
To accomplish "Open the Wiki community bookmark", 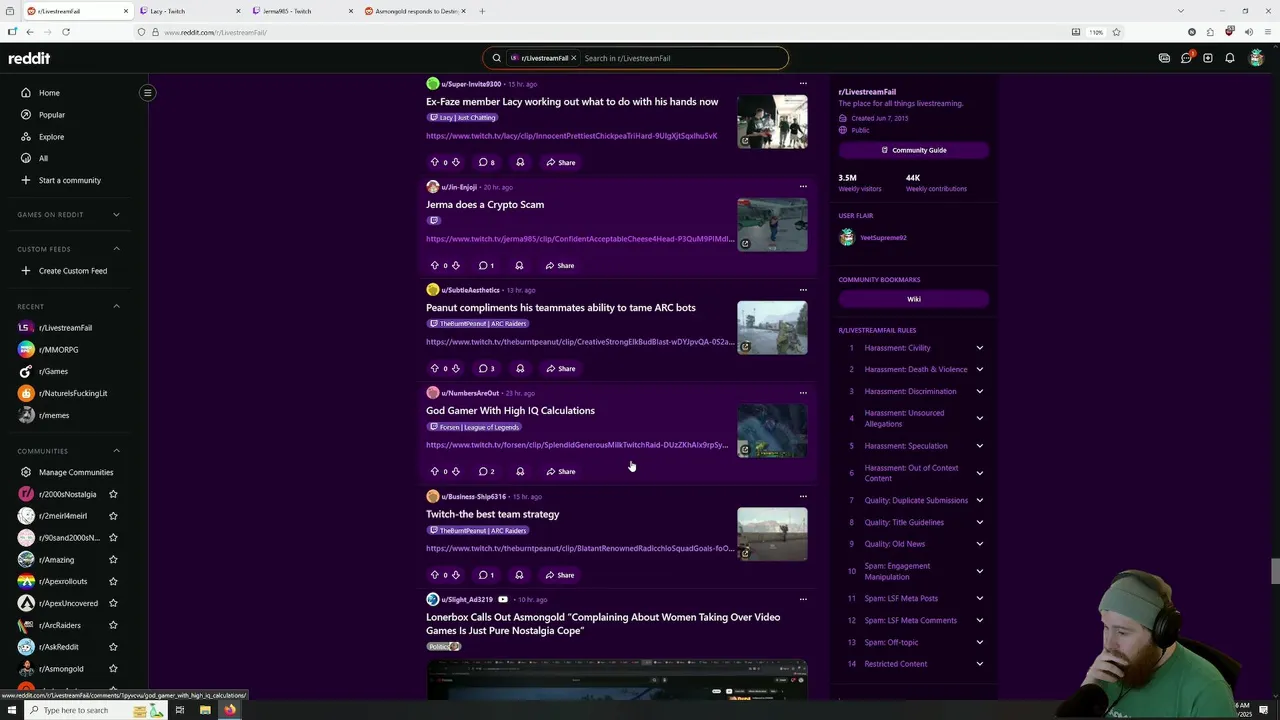I will 913,299.
